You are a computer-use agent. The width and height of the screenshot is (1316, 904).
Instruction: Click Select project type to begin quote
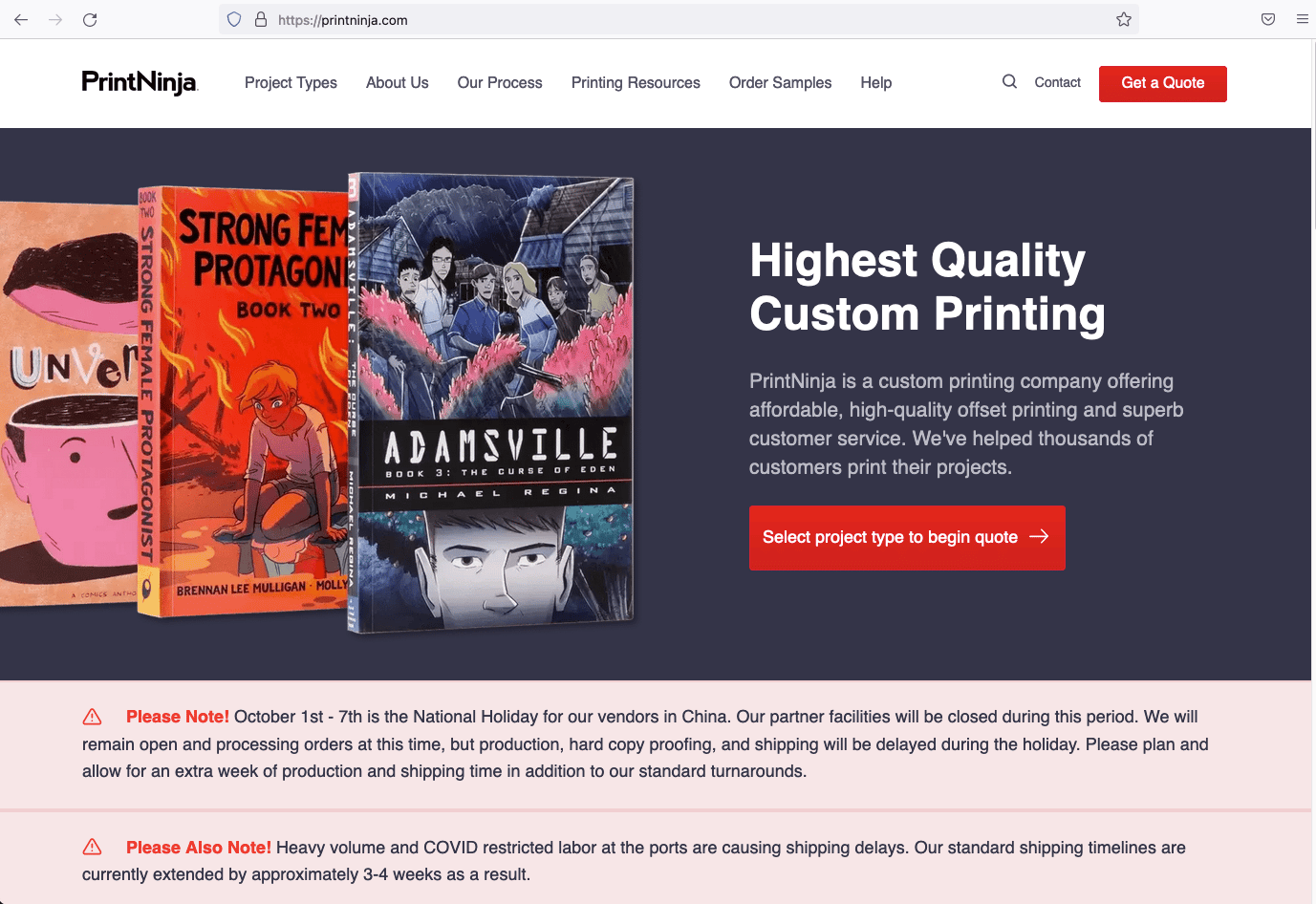pos(907,538)
